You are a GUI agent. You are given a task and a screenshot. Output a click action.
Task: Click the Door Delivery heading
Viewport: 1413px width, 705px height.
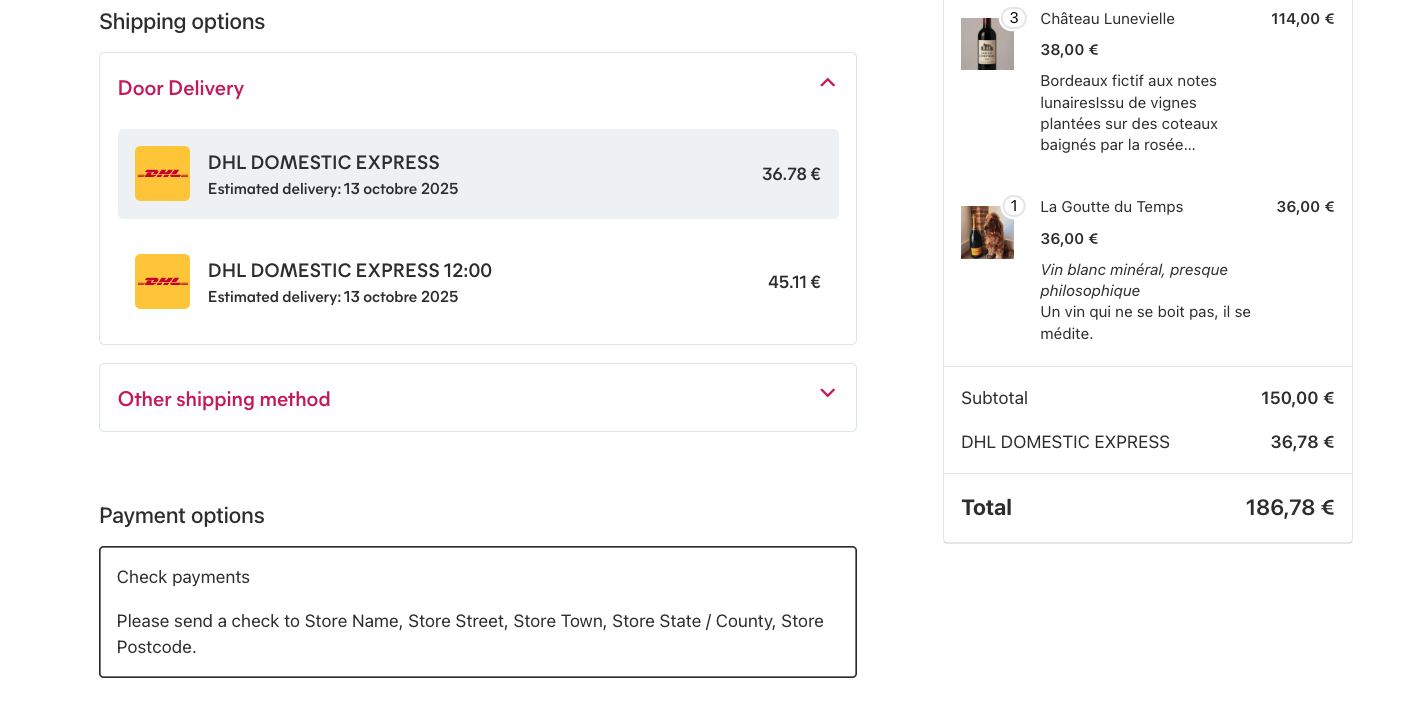pyautogui.click(x=181, y=88)
